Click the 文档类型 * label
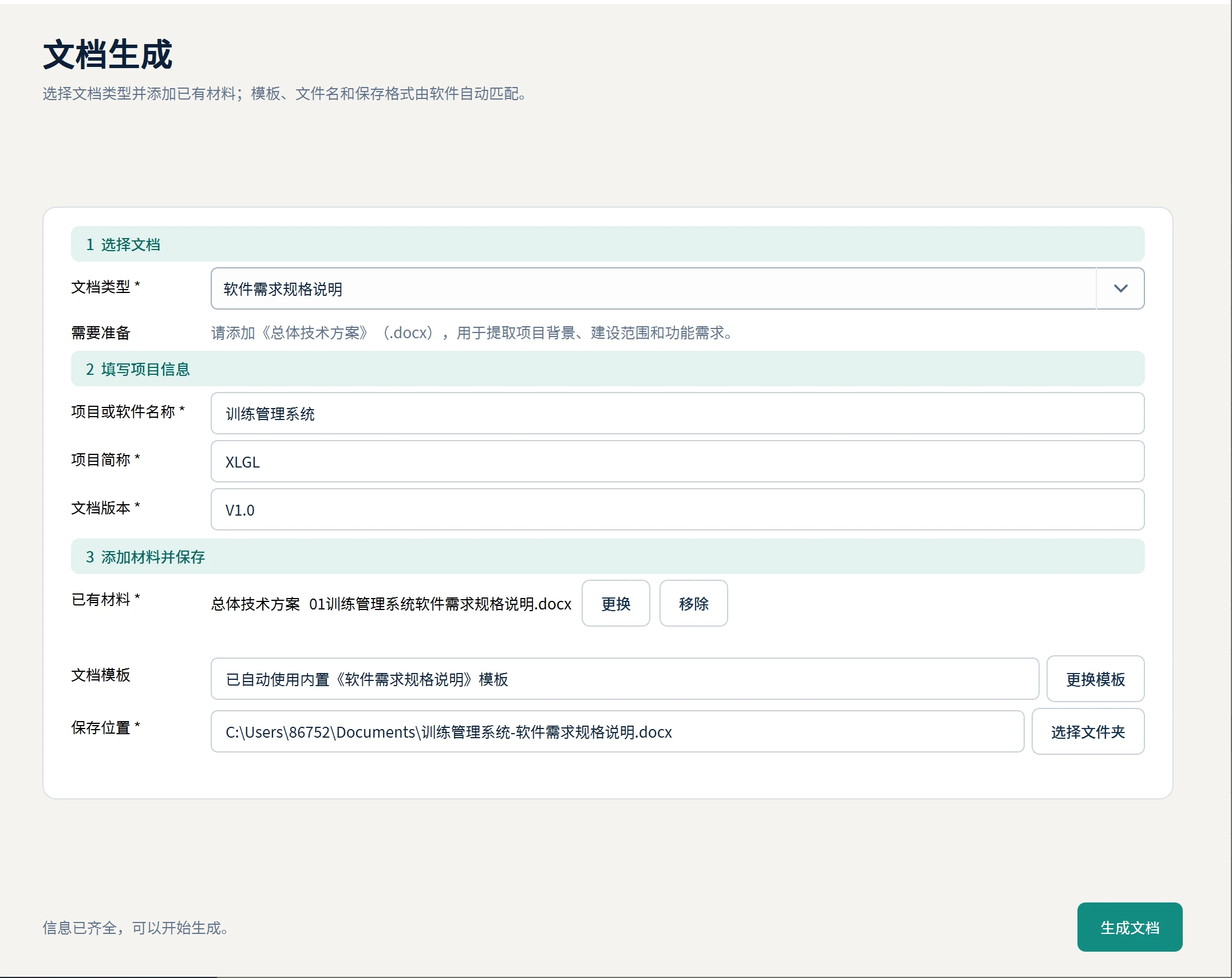The image size is (1232, 978). [x=105, y=287]
